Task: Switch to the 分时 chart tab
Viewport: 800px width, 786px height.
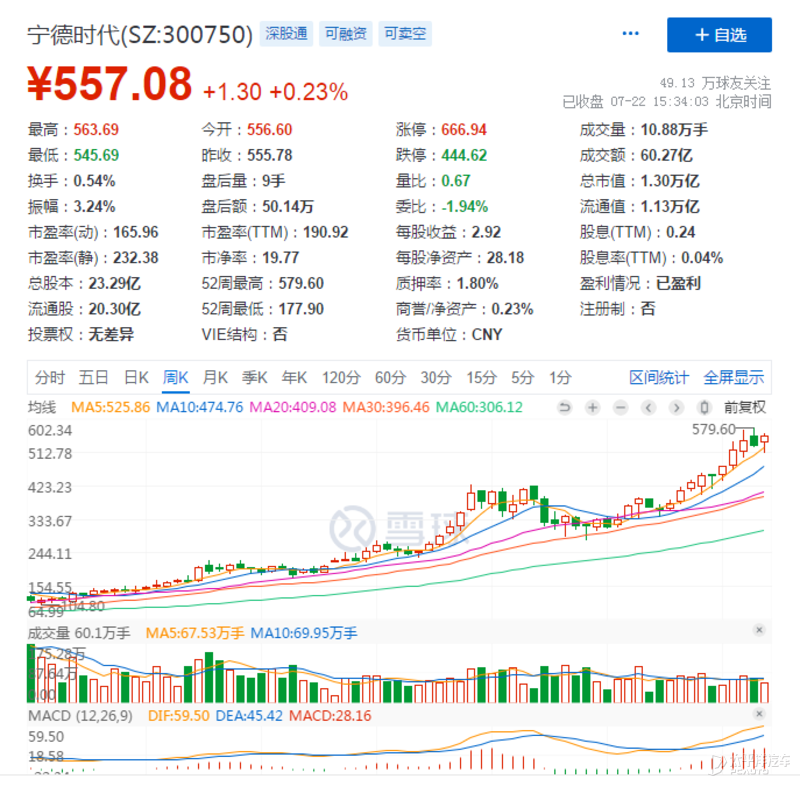Action: point(49,378)
